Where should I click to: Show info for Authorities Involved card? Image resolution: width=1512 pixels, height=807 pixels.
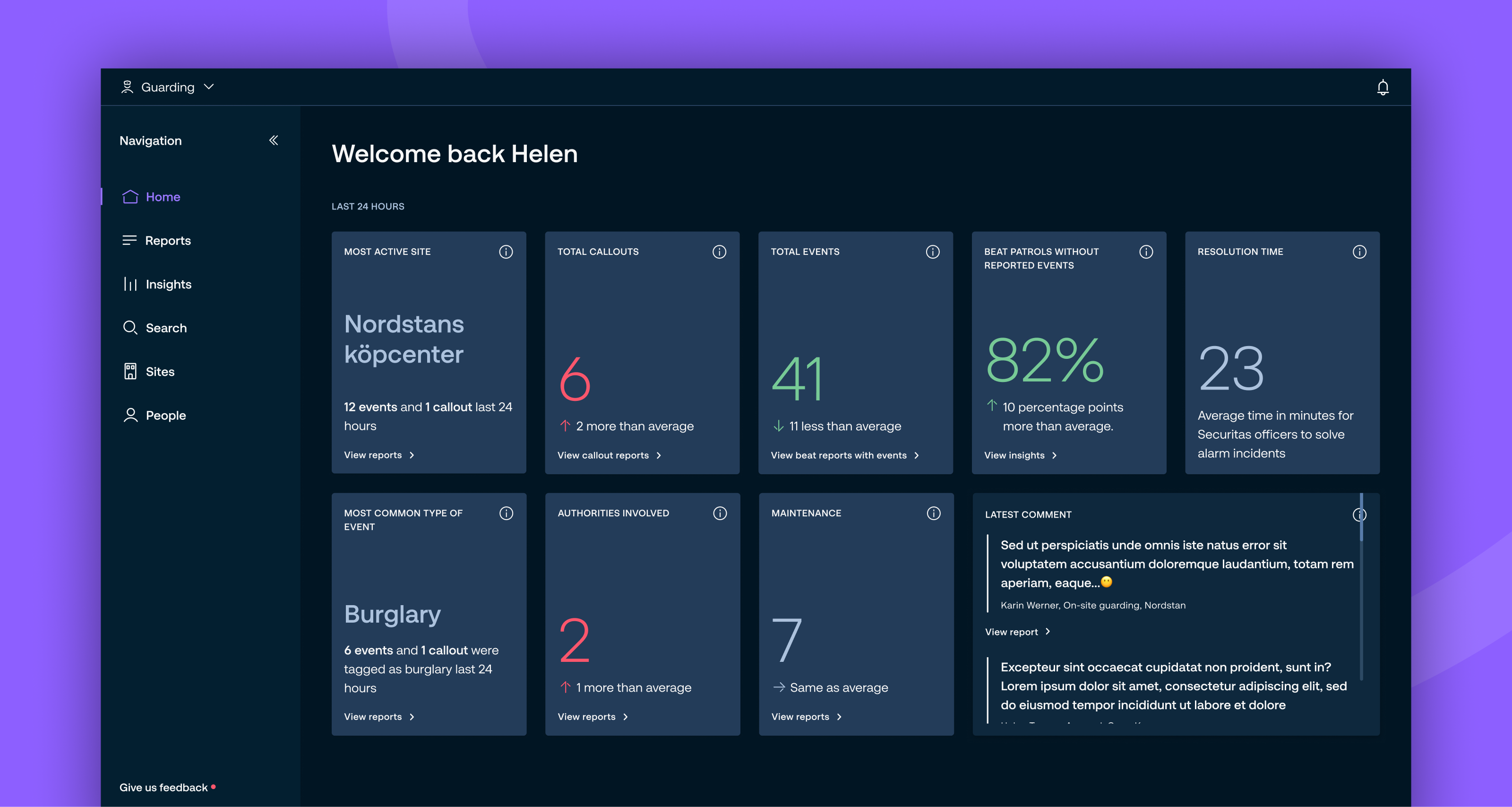tap(720, 513)
